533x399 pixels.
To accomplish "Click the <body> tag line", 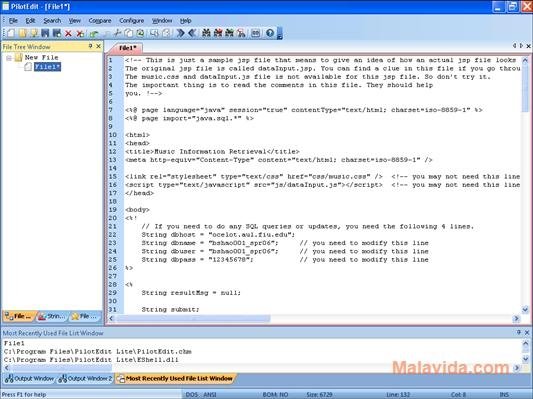I will (137, 210).
